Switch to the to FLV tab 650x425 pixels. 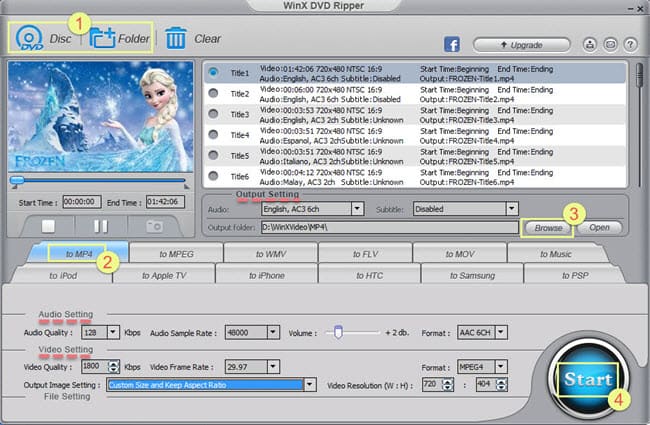365,254
